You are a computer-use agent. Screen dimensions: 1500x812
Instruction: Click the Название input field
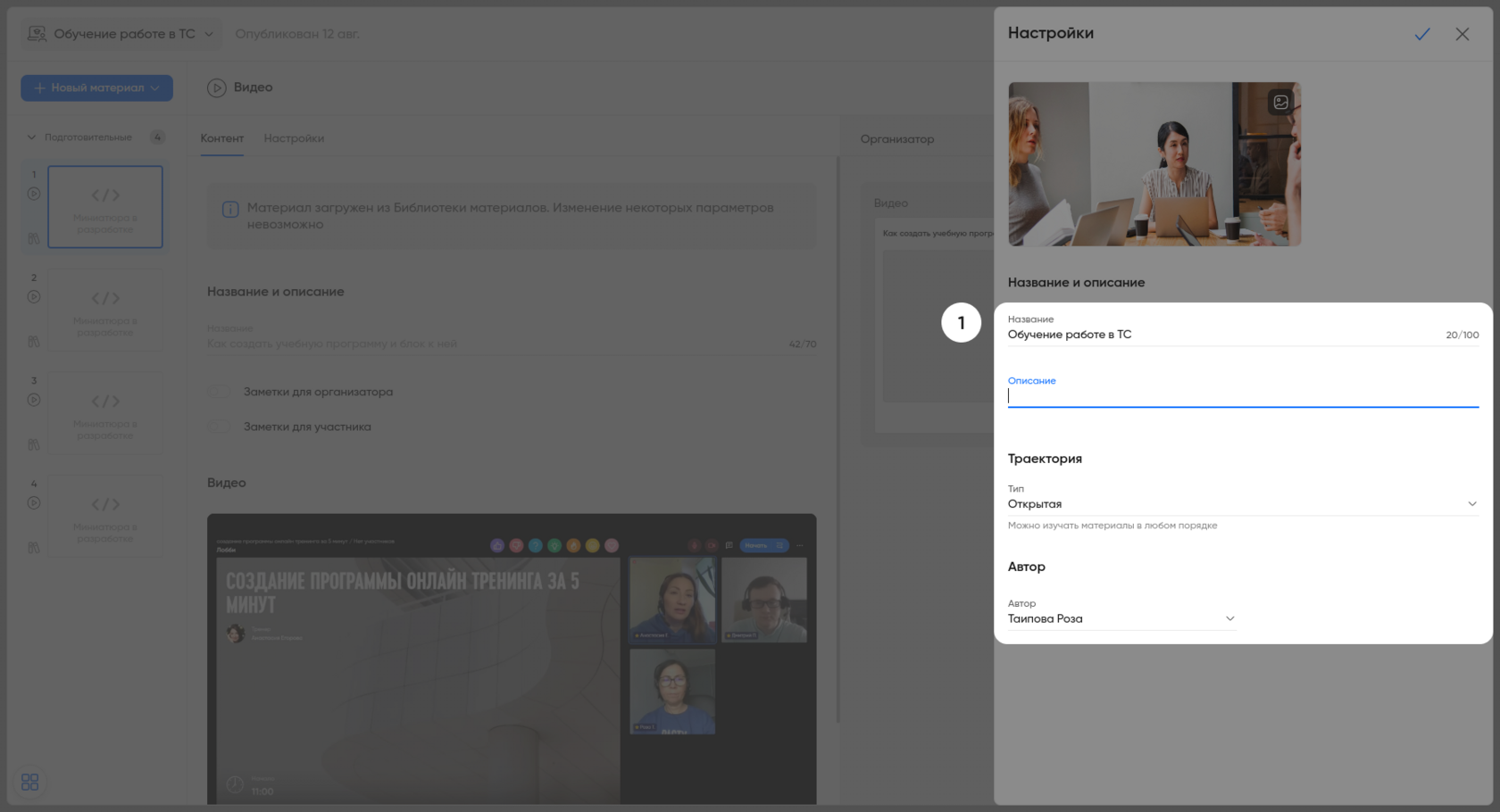coord(1223,335)
